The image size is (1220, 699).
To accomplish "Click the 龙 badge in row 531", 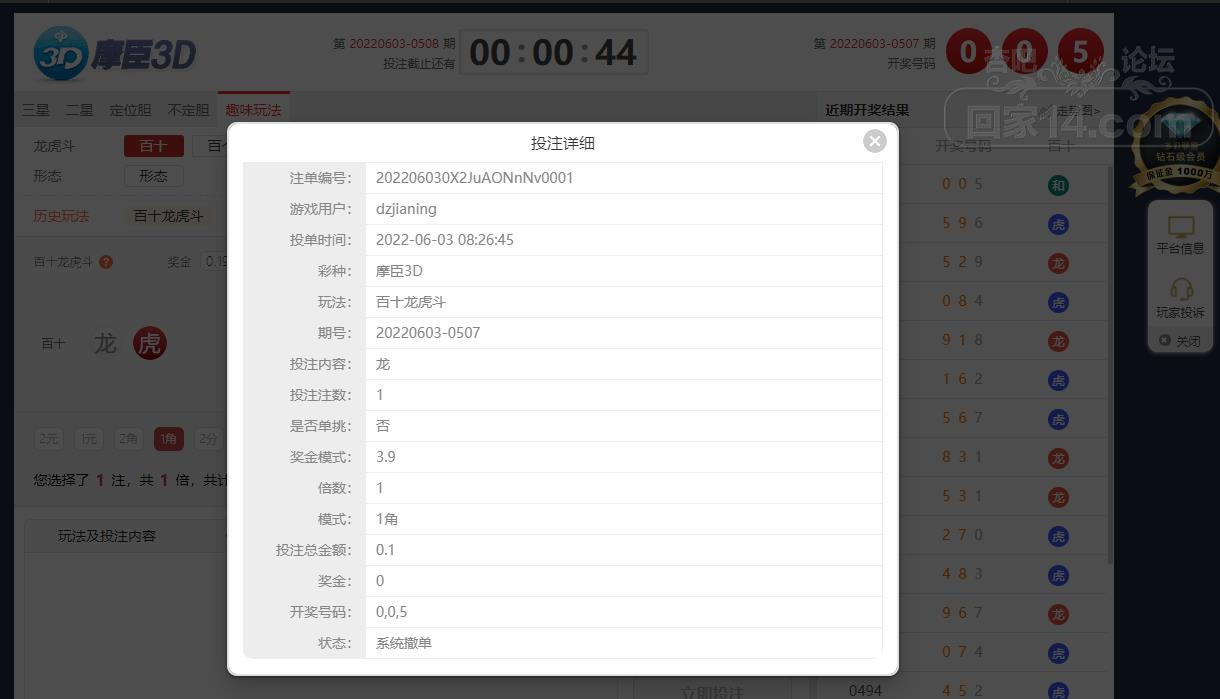I will [1058, 497].
